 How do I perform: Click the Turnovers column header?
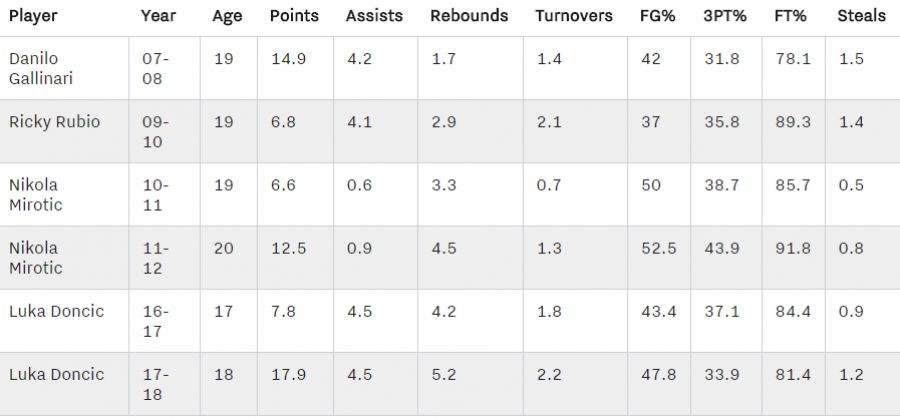[573, 16]
